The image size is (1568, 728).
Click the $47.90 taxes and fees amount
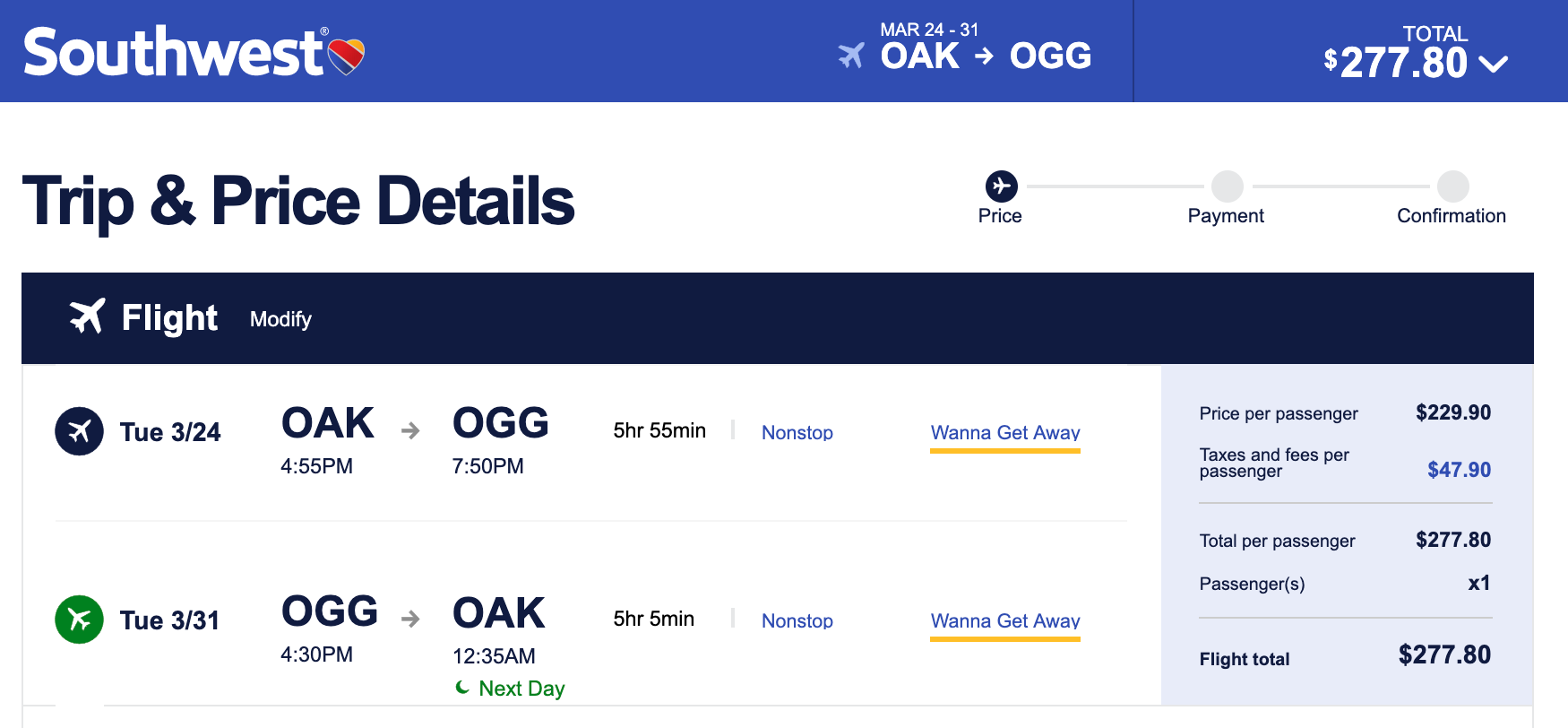point(1459,470)
